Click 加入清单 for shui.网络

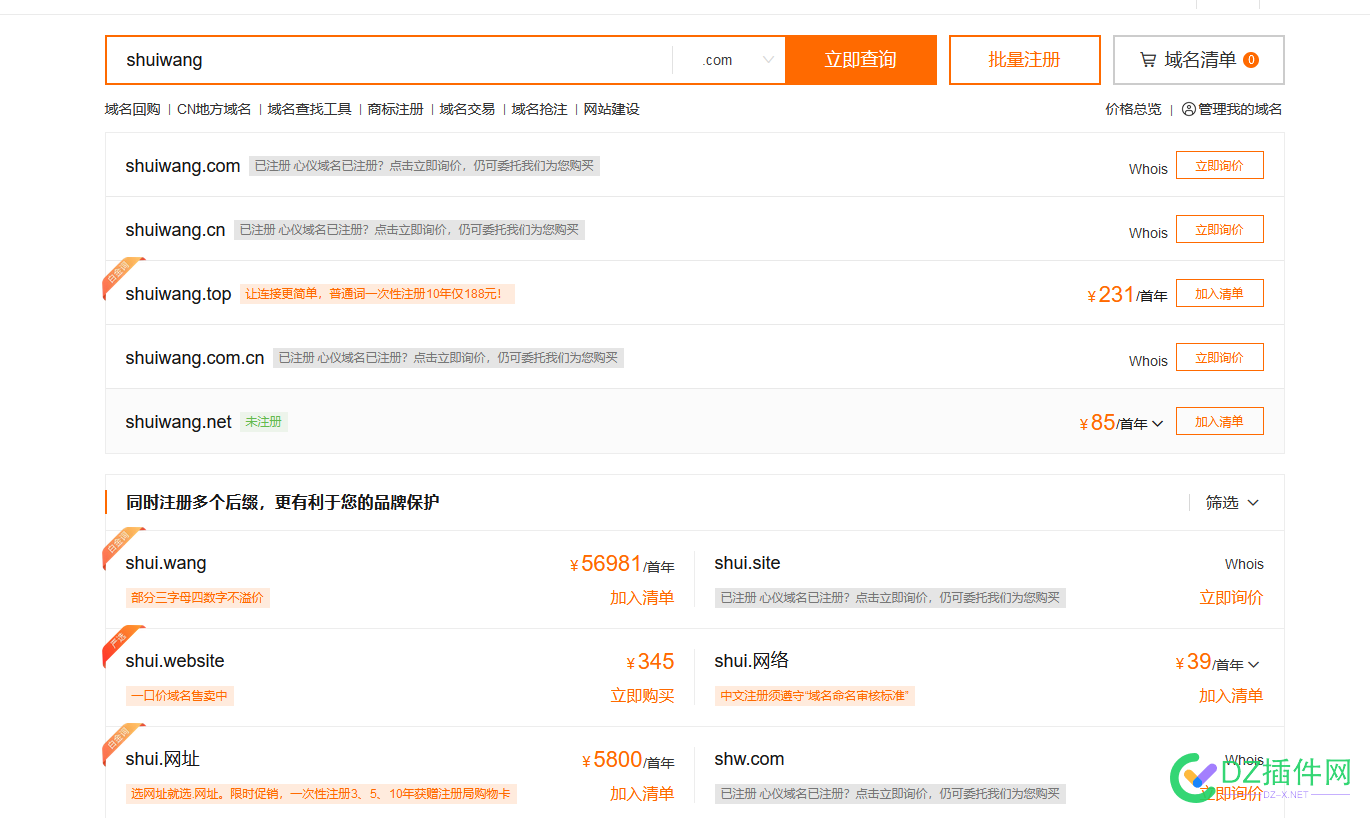click(x=1231, y=696)
